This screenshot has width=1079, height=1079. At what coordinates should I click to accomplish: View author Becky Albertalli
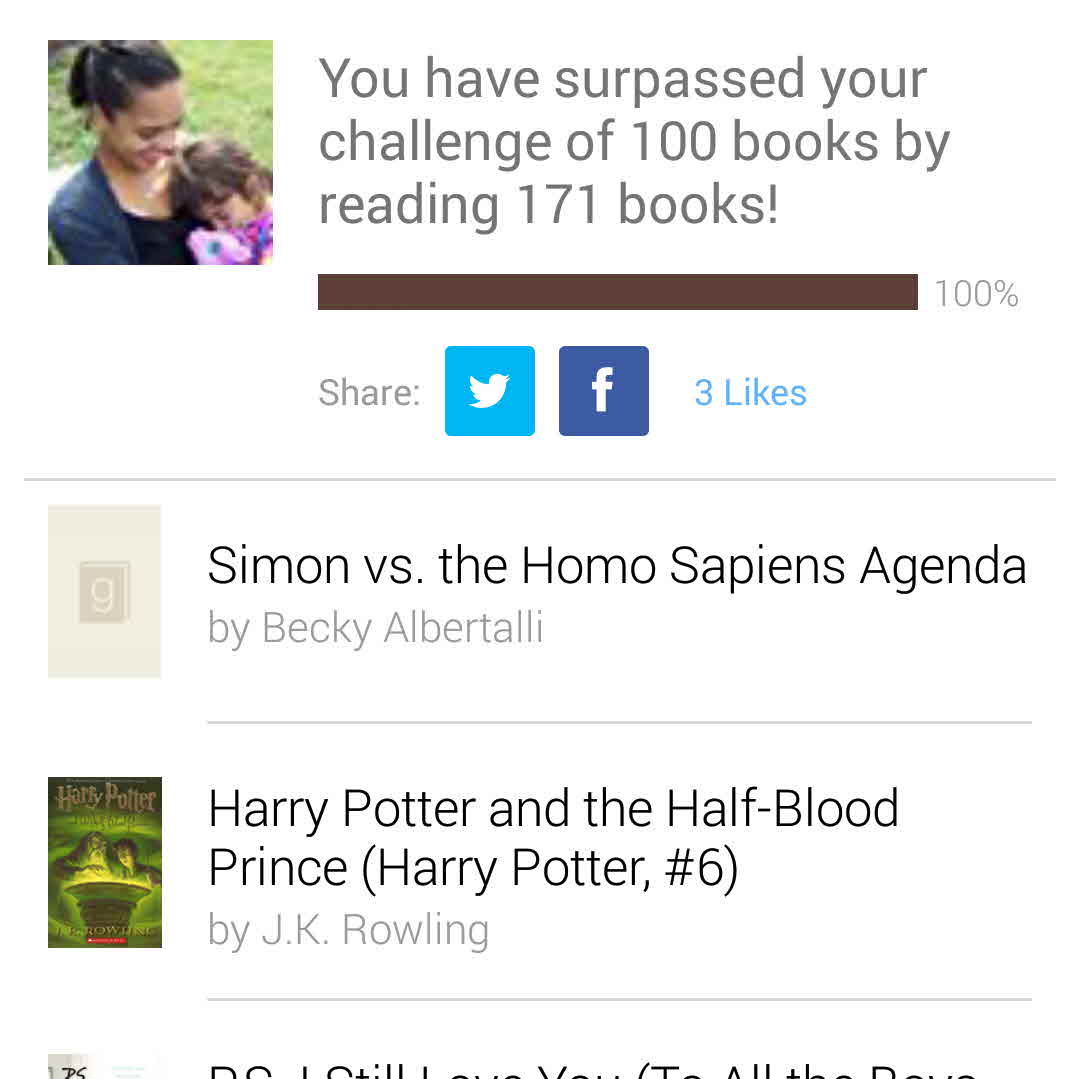point(376,628)
